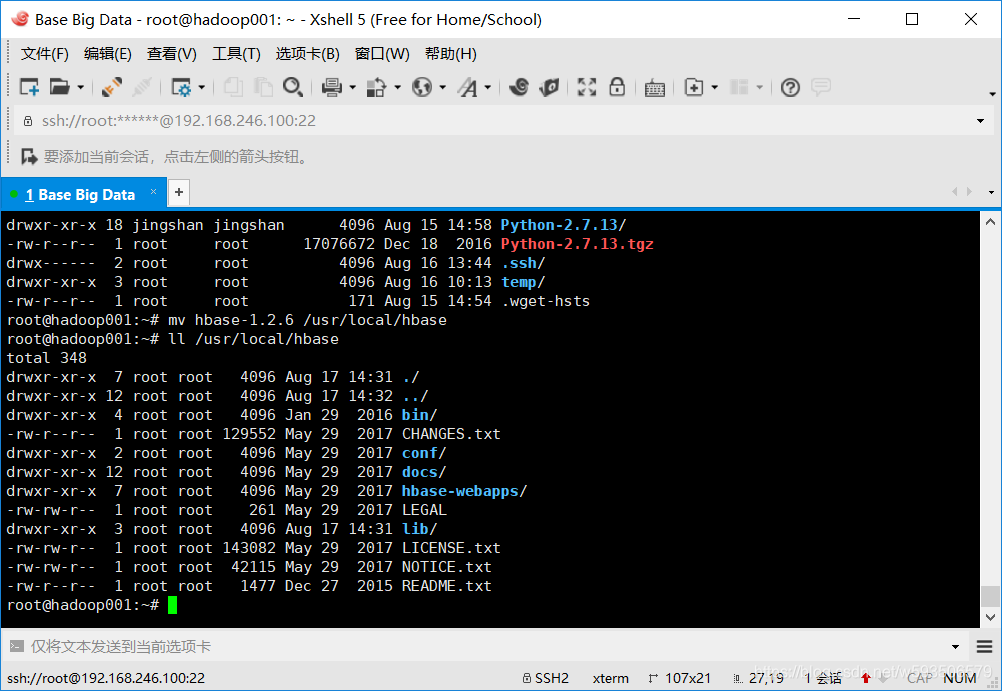Click the Find magnifier icon
The height and width of the screenshot is (691, 1002).
pos(293,87)
